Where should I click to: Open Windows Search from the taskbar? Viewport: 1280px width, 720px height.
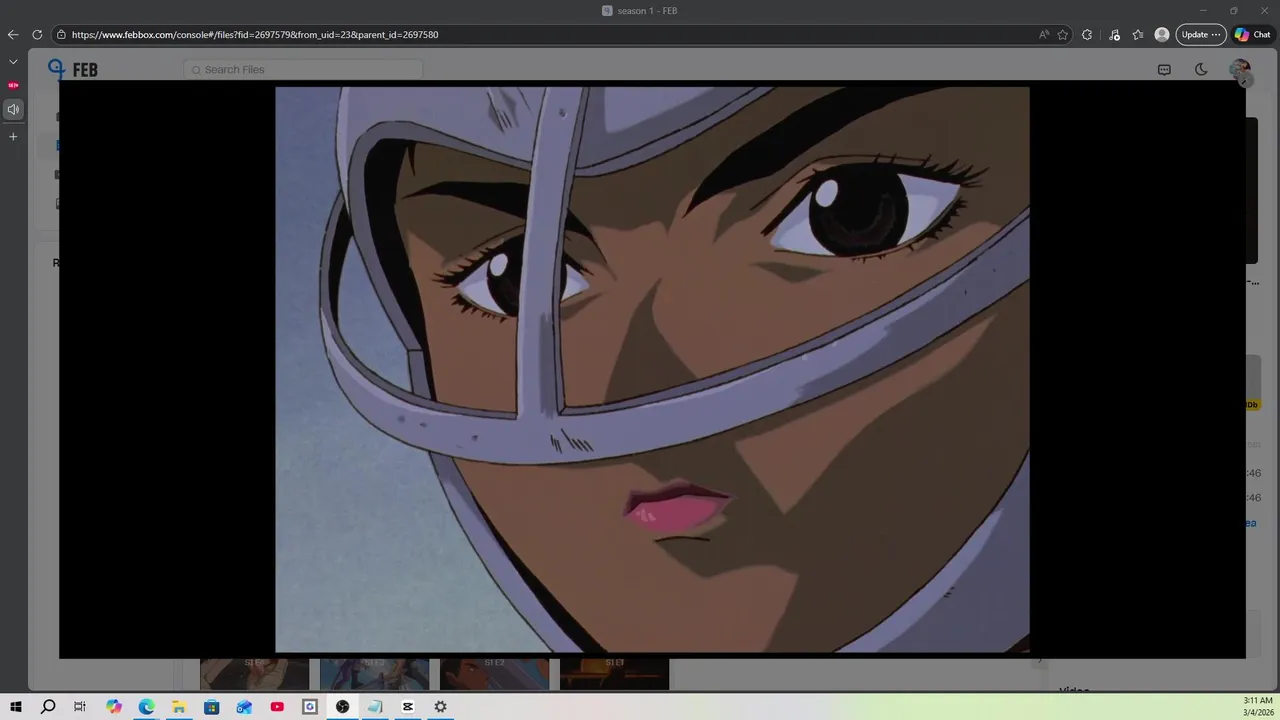(x=48, y=706)
